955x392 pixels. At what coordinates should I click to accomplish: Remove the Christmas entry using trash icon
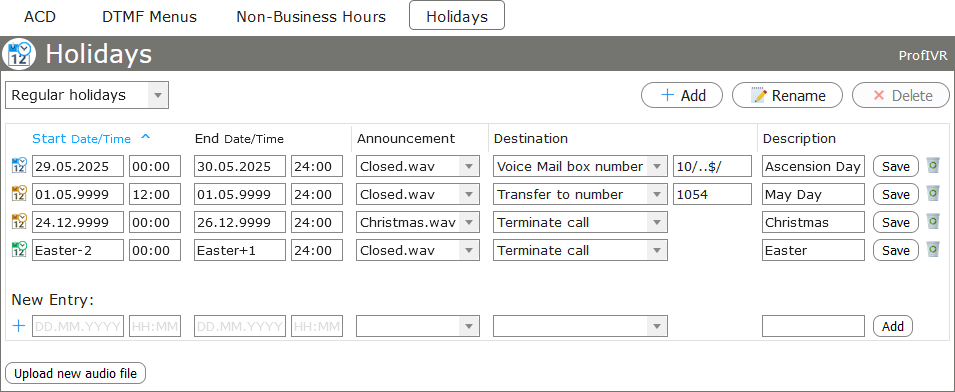coord(933,222)
